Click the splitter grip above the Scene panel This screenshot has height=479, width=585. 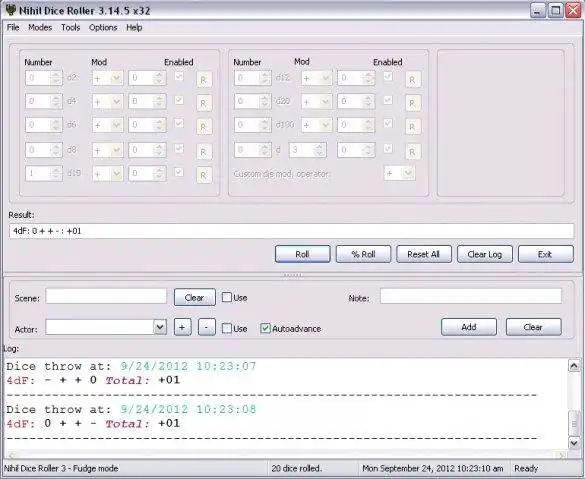tap(293, 276)
